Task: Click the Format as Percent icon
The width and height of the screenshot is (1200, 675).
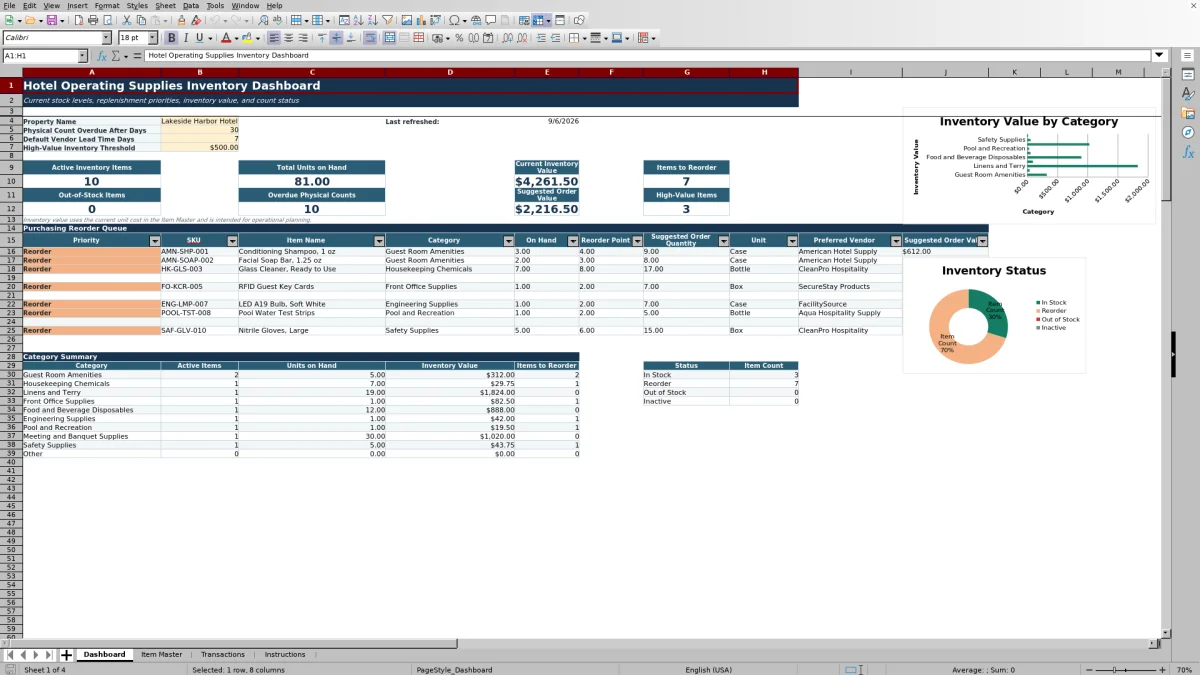Action: [x=459, y=38]
